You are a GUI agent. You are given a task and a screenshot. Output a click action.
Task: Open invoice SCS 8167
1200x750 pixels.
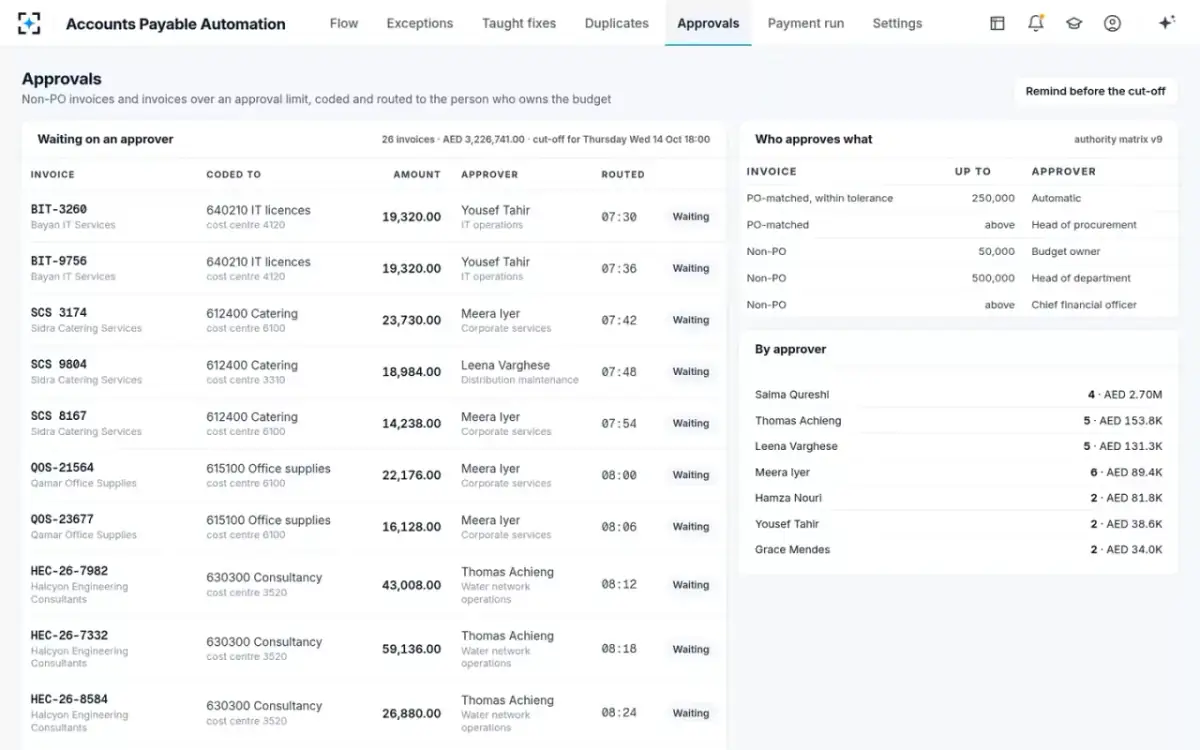click(59, 417)
